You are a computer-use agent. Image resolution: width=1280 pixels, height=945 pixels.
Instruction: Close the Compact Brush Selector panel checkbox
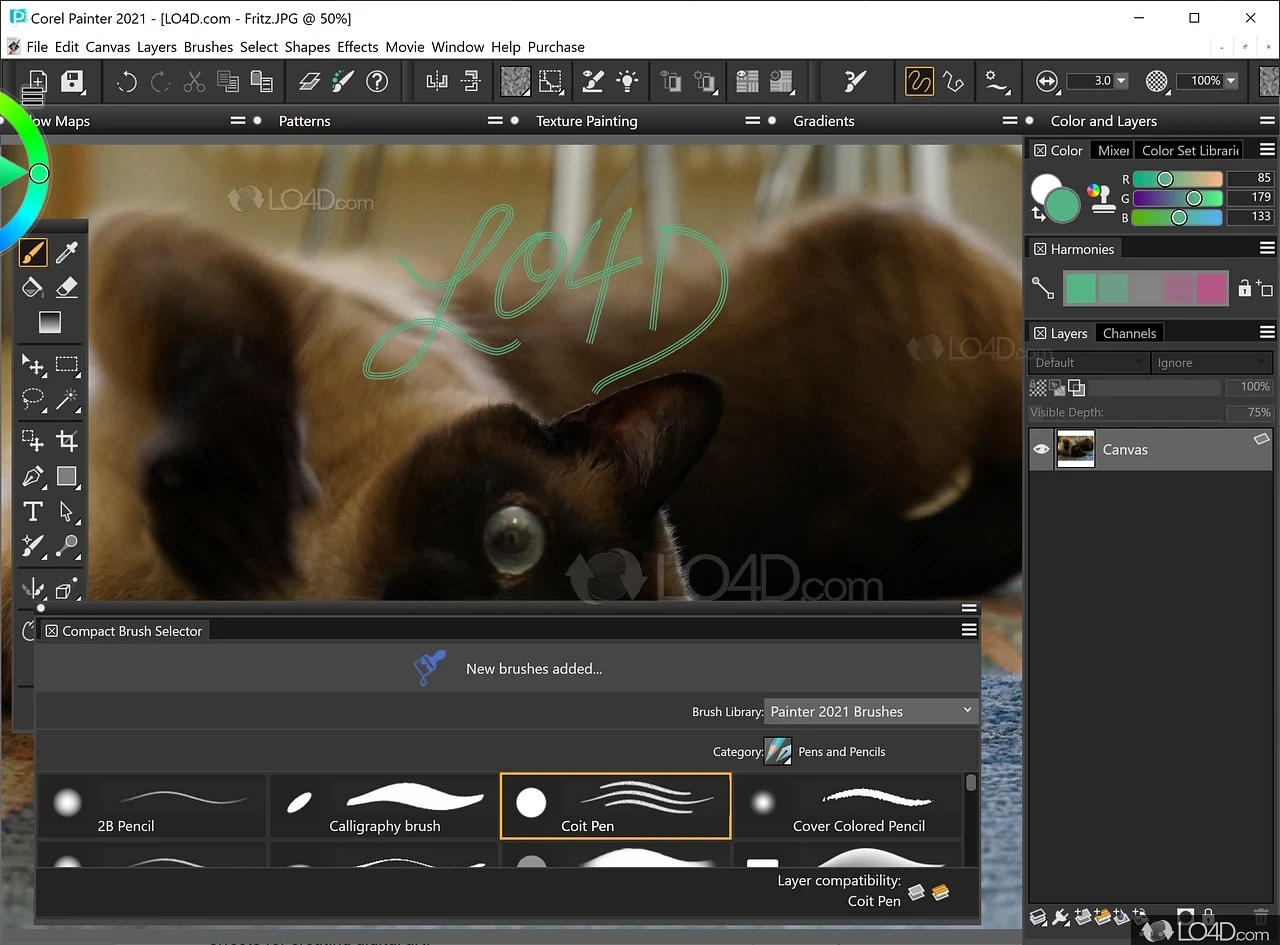(52, 631)
